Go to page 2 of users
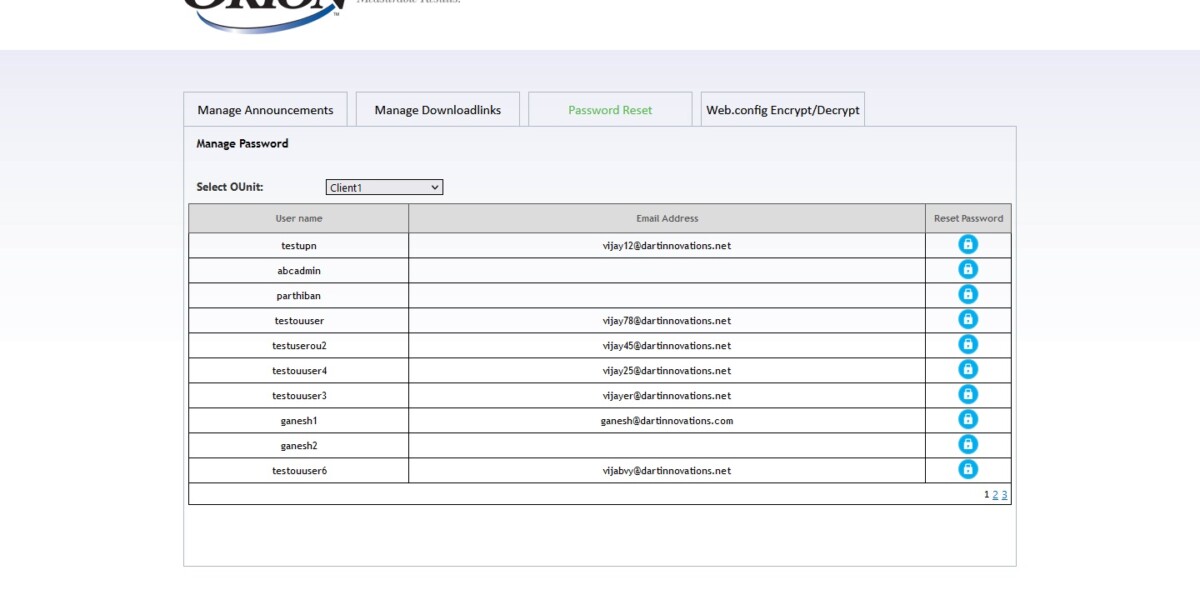The height and width of the screenshot is (600, 1200). tap(995, 494)
